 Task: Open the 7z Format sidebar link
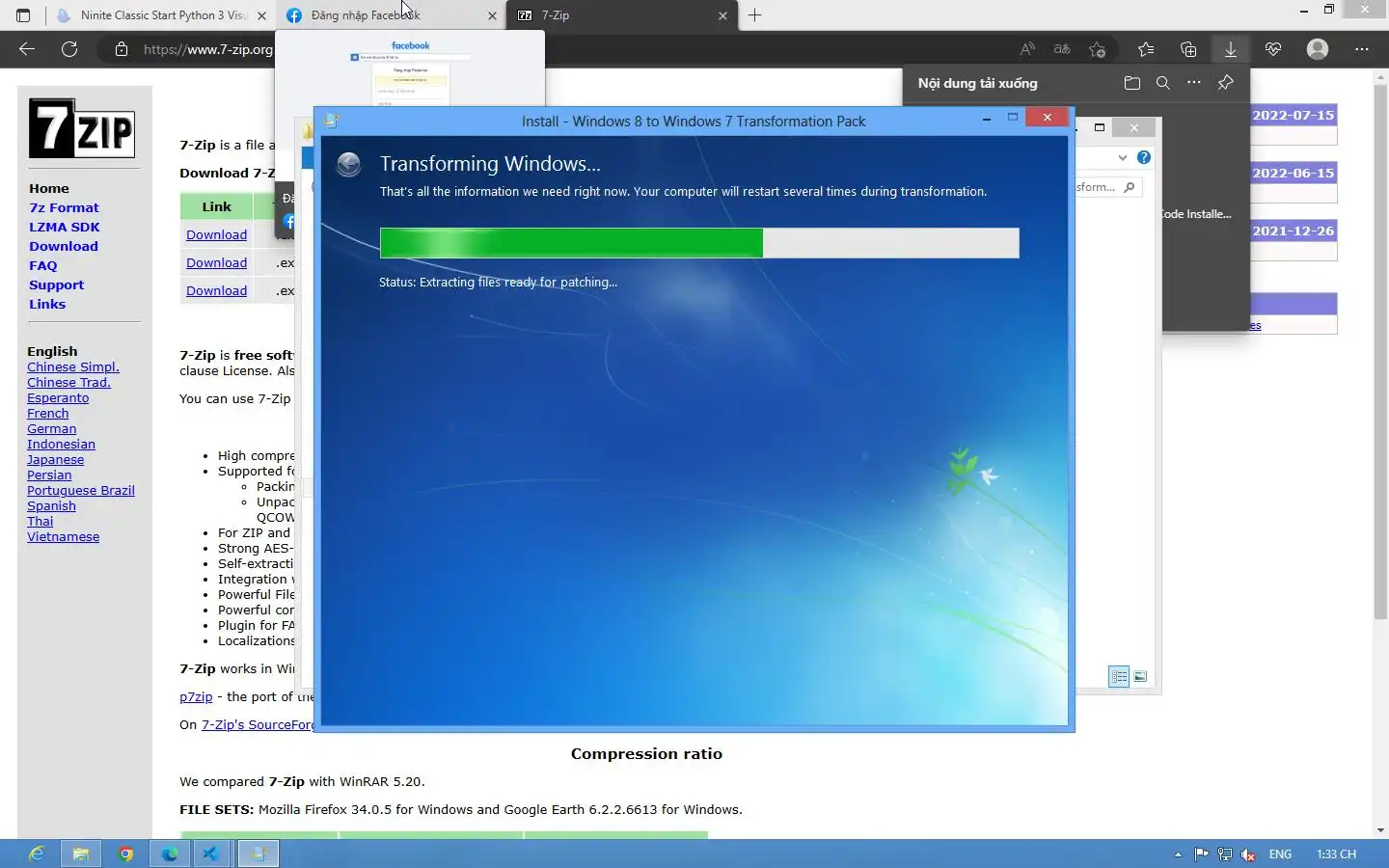(x=64, y=207)
